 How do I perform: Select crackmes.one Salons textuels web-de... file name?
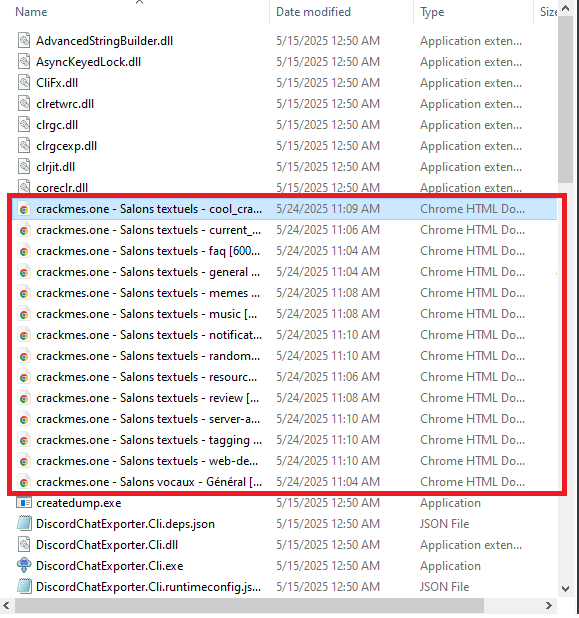pyautogui.click(x=147, y=461)
